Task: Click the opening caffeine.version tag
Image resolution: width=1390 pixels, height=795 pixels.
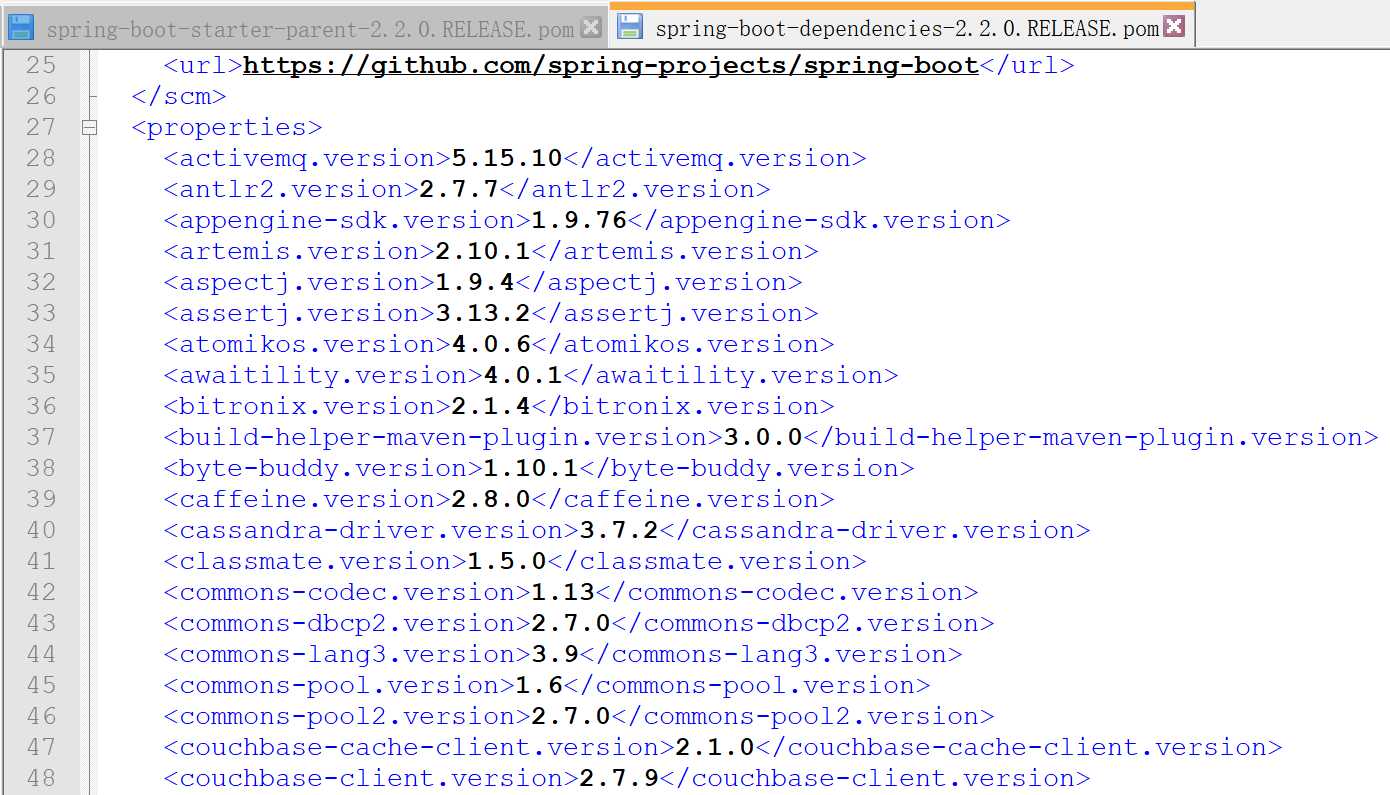Action: 308,500
